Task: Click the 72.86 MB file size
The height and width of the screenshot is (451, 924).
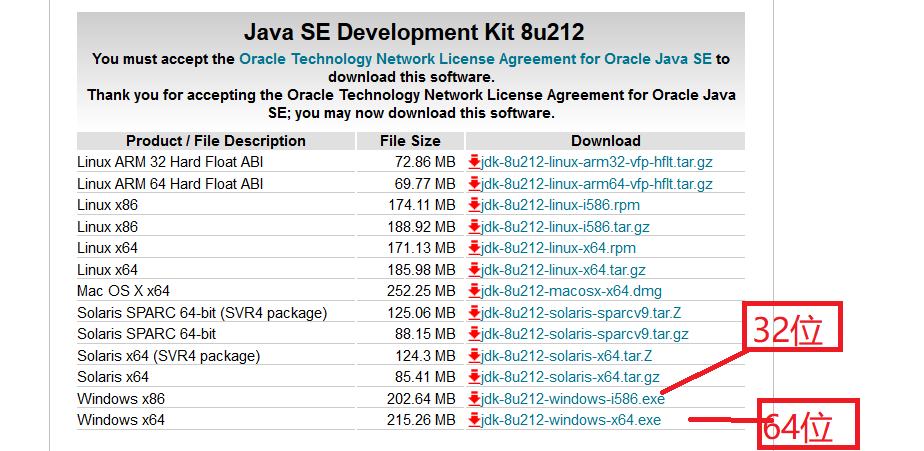Action: tap(425, 162)
